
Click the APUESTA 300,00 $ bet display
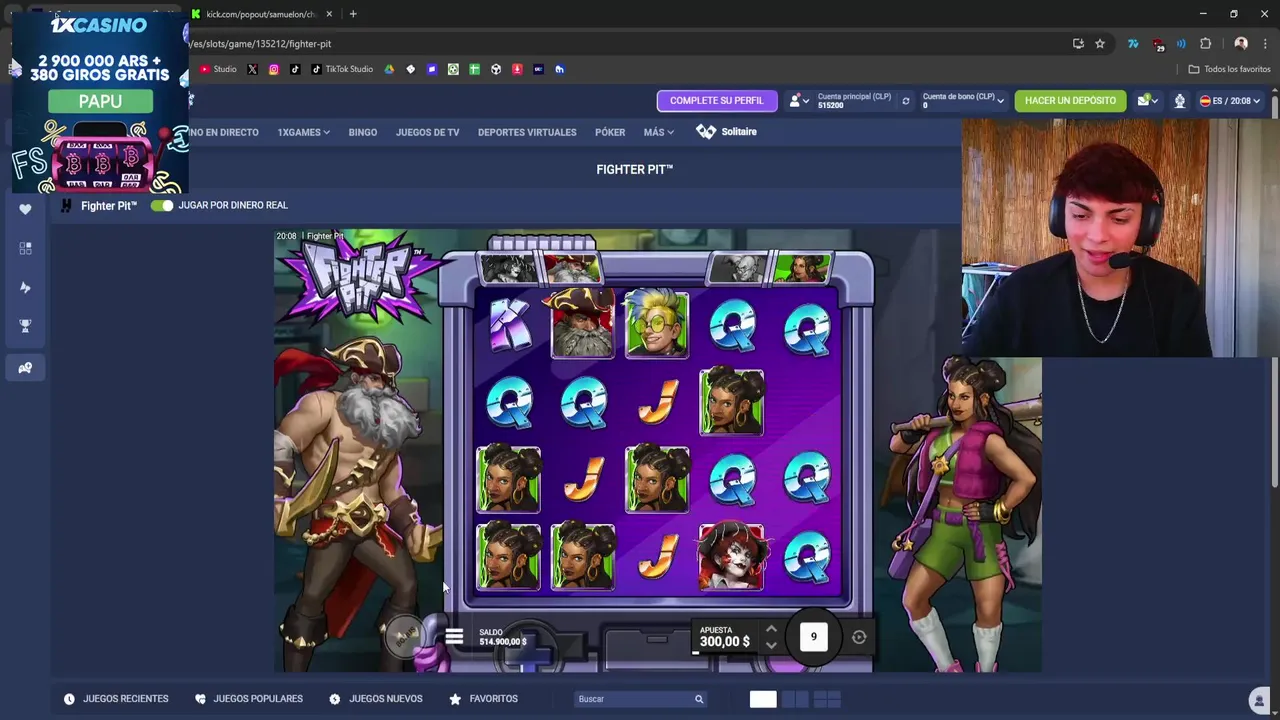click(x=725, y=637)
